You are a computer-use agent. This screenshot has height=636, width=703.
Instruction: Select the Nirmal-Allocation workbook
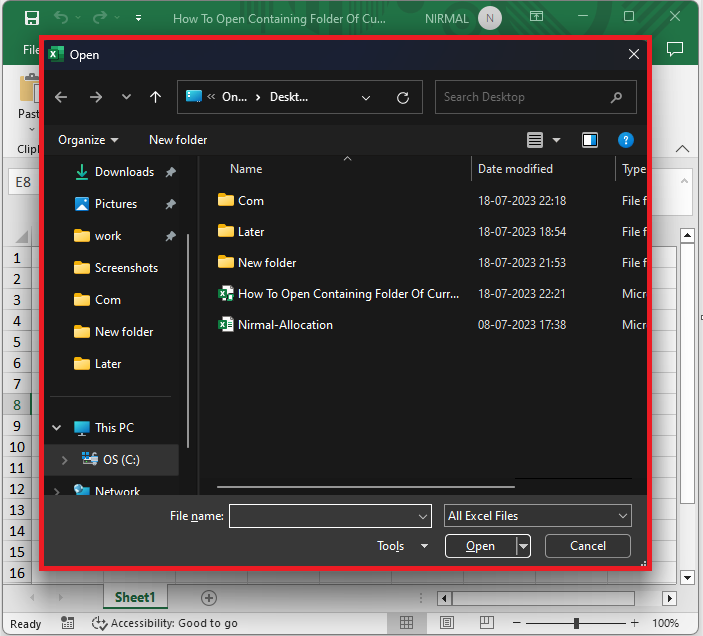point(285,325)
